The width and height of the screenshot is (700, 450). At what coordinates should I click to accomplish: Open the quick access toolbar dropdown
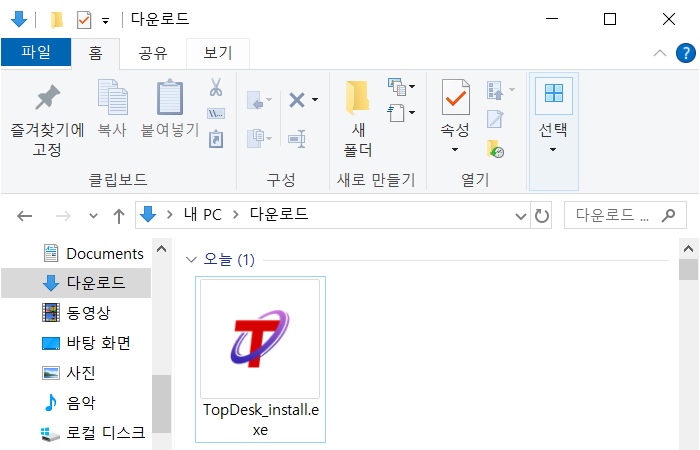click(x=106, y=21)
